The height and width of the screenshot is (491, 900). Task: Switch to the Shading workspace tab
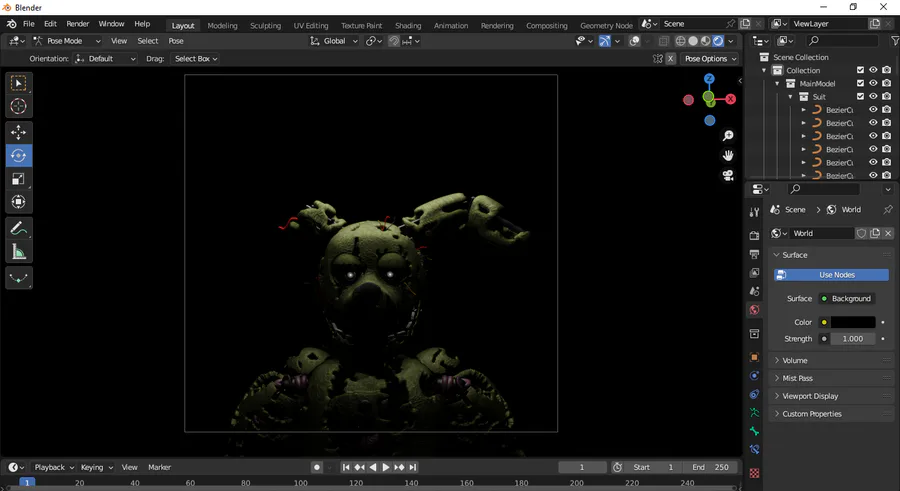[x=408, y=25]
